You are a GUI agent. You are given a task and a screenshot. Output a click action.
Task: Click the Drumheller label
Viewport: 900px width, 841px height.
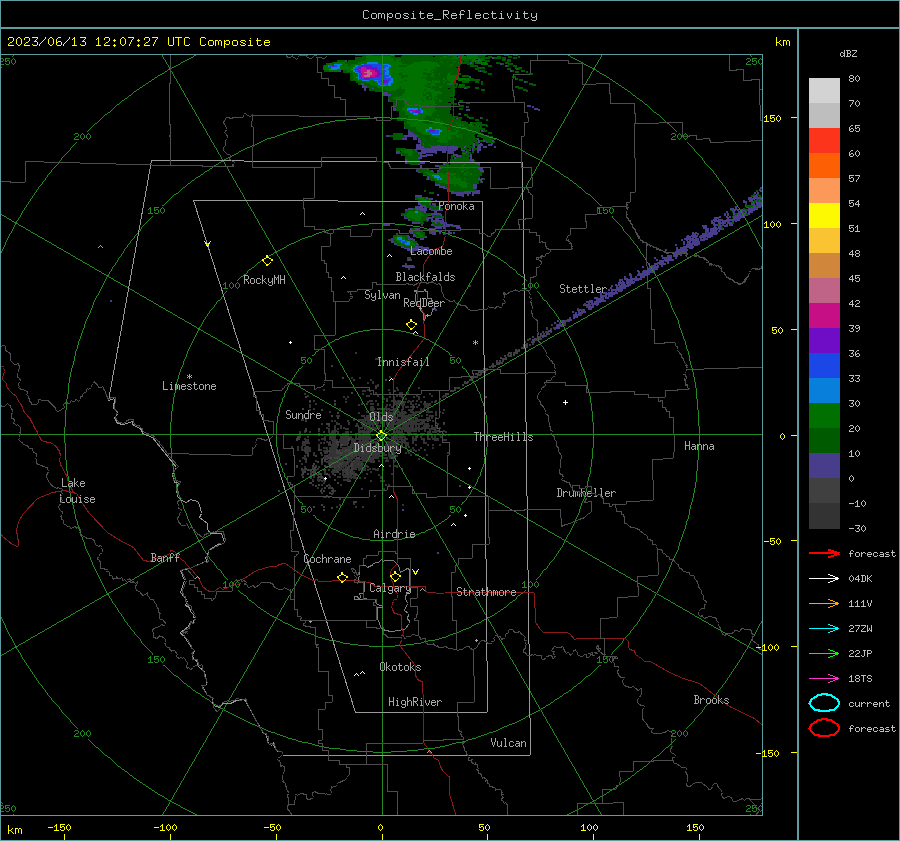click(586, 493)
